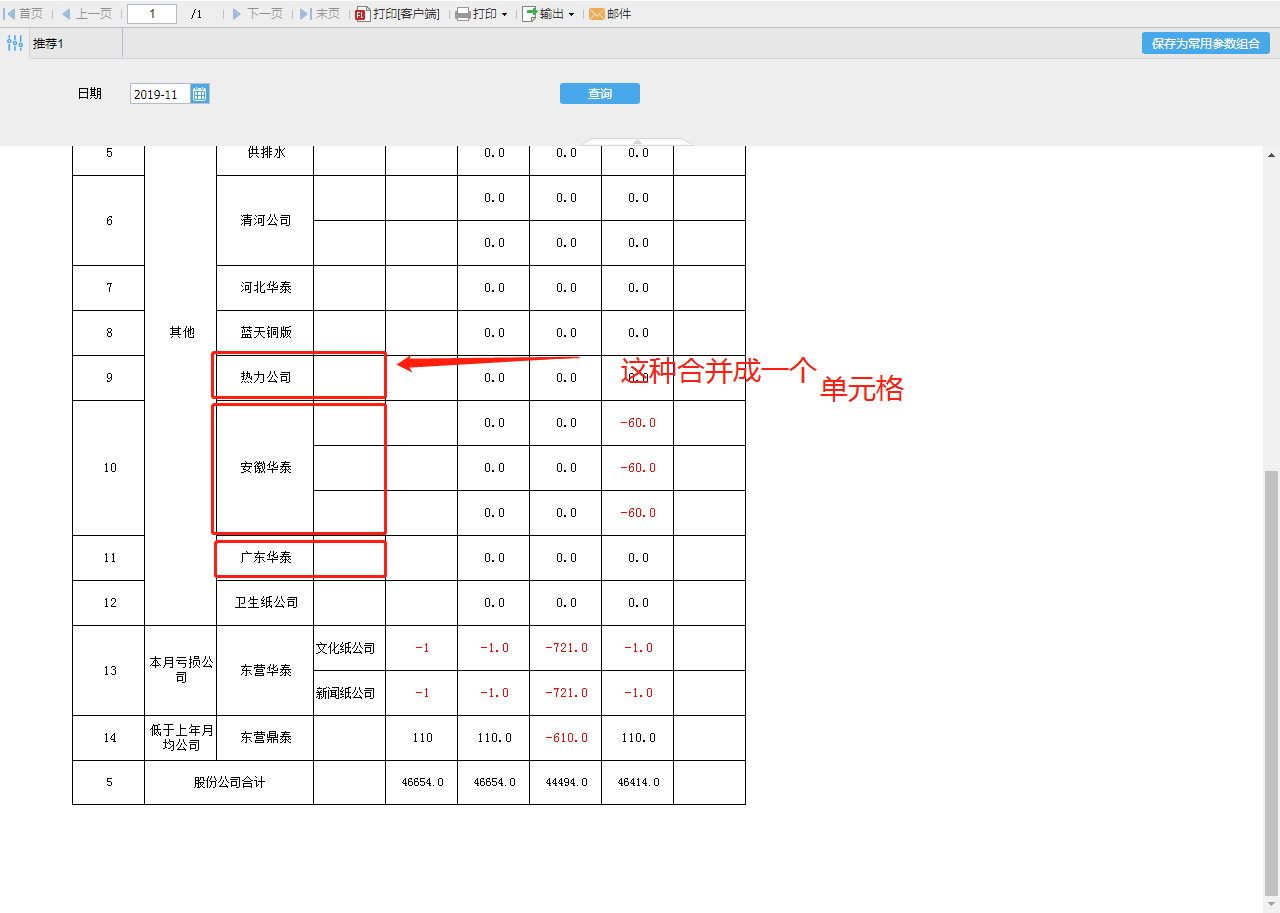Click the 广东华泰 cell

point(265,558)
